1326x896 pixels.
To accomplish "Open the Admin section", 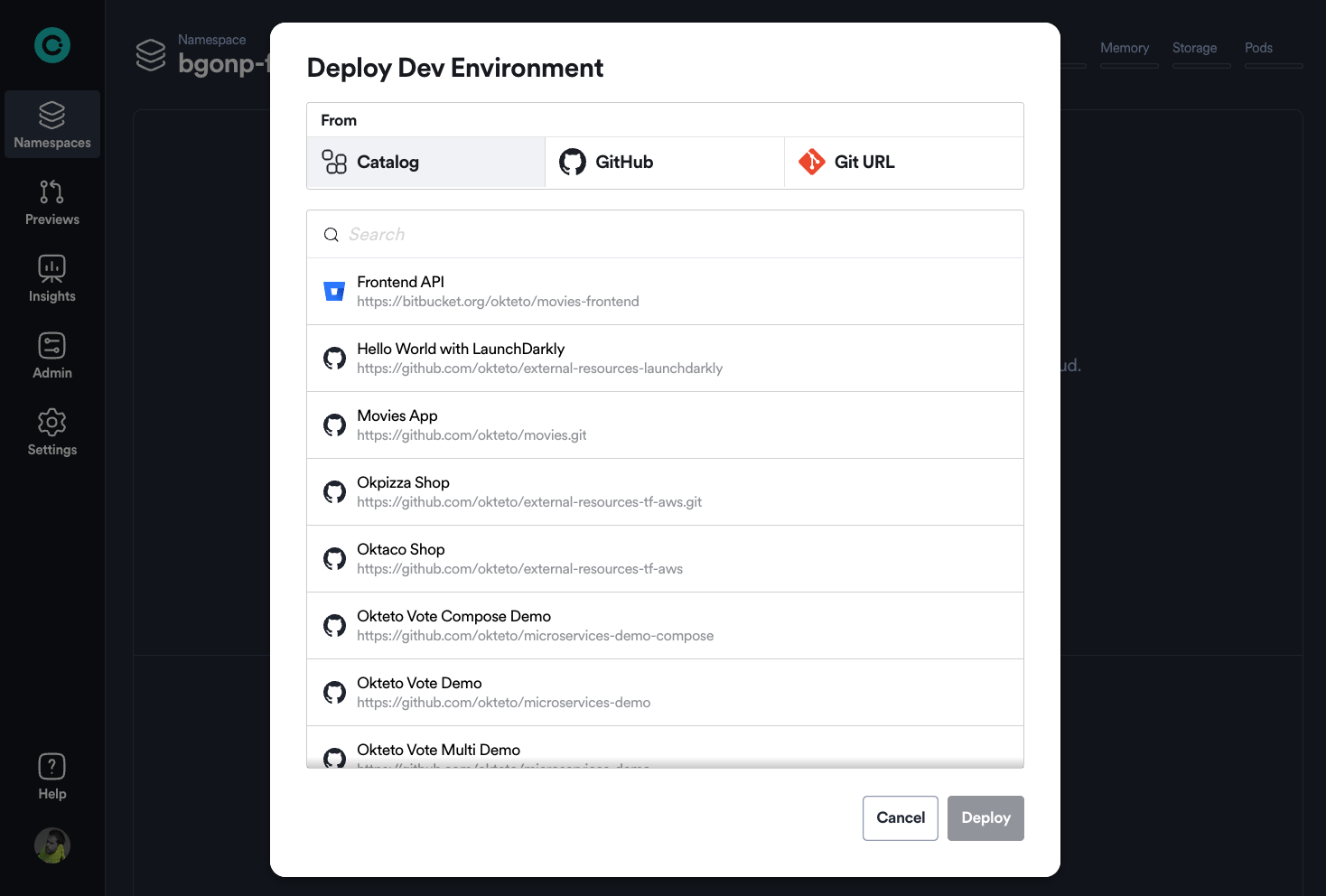I will coord(51,354).
